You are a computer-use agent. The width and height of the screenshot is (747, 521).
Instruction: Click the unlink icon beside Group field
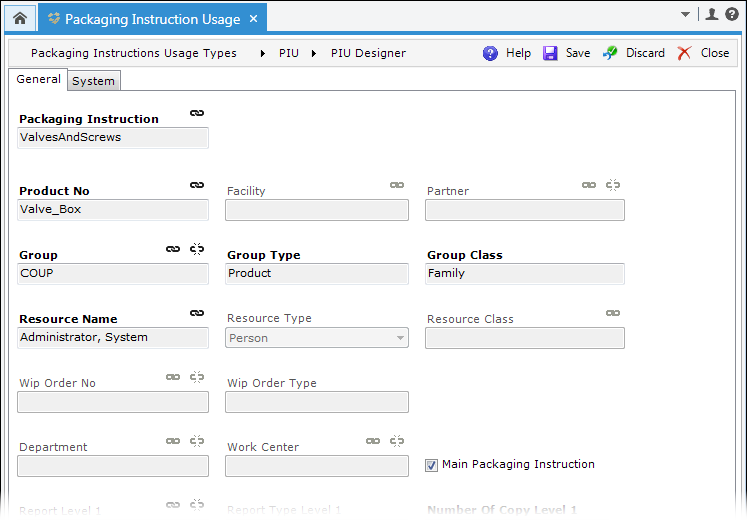(x=197, y=249)
